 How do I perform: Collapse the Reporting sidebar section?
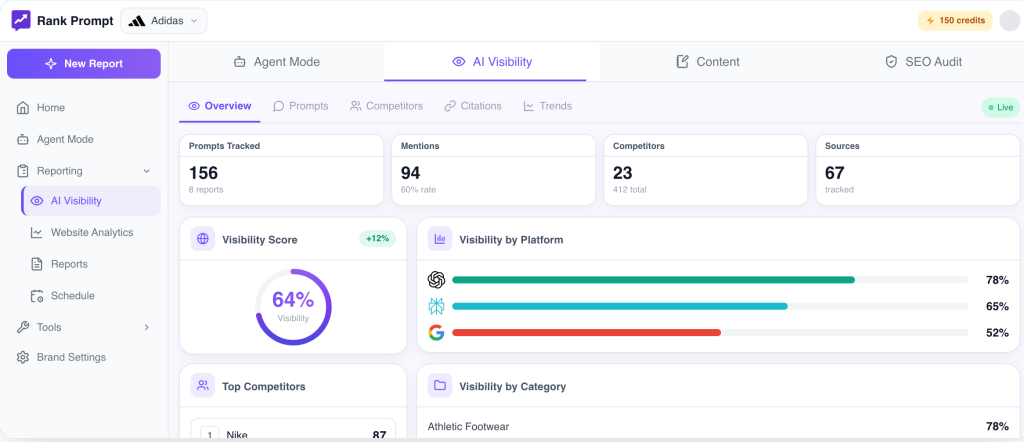147,171
